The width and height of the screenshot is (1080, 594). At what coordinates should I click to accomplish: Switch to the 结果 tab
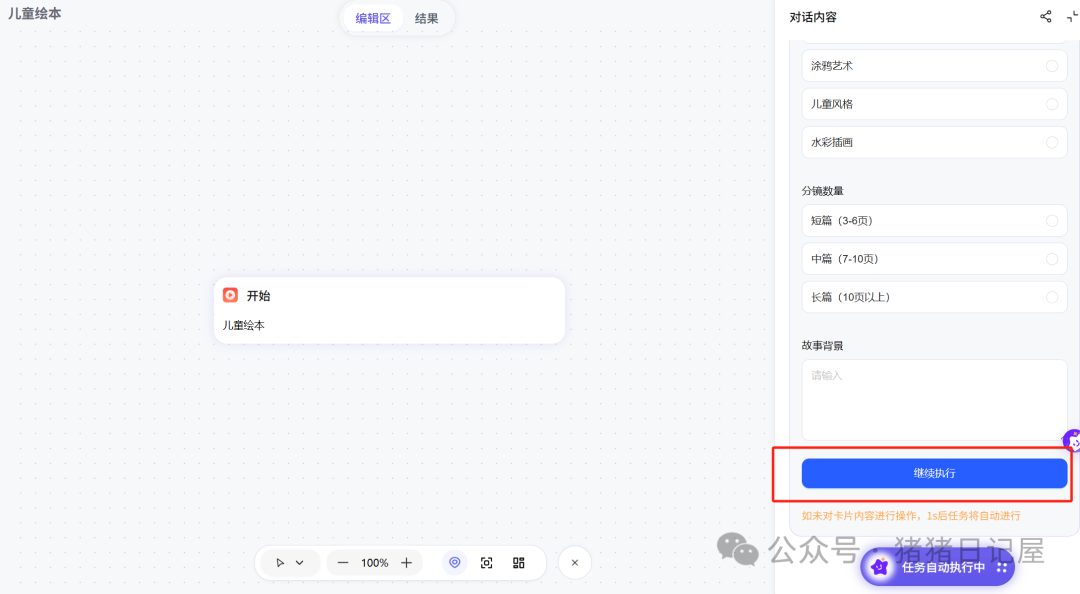click(x=427, y=18)
